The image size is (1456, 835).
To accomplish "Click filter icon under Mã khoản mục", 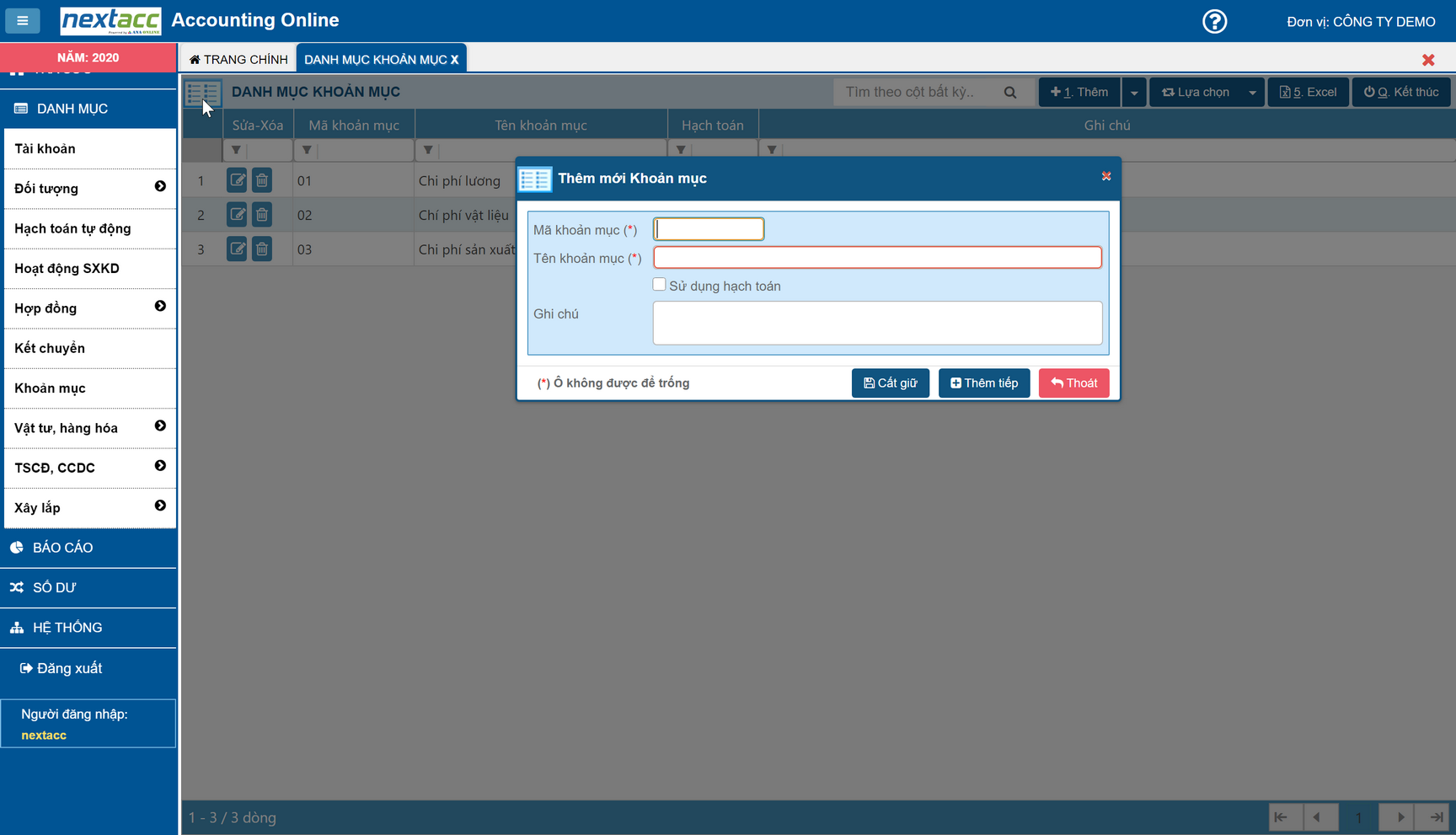I will (x=307, y=151).
